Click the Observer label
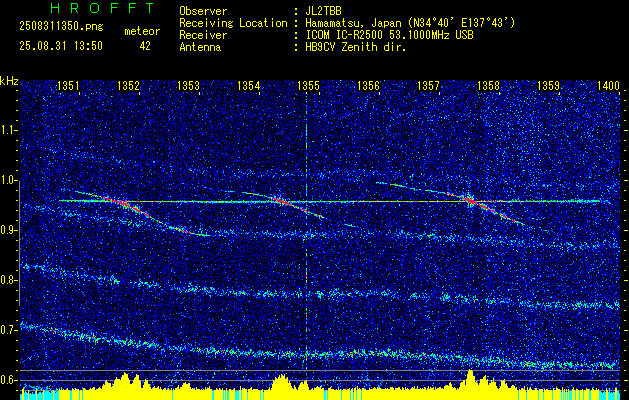The height and width of the screenshot is (400, 629). [x=203, y=11]
